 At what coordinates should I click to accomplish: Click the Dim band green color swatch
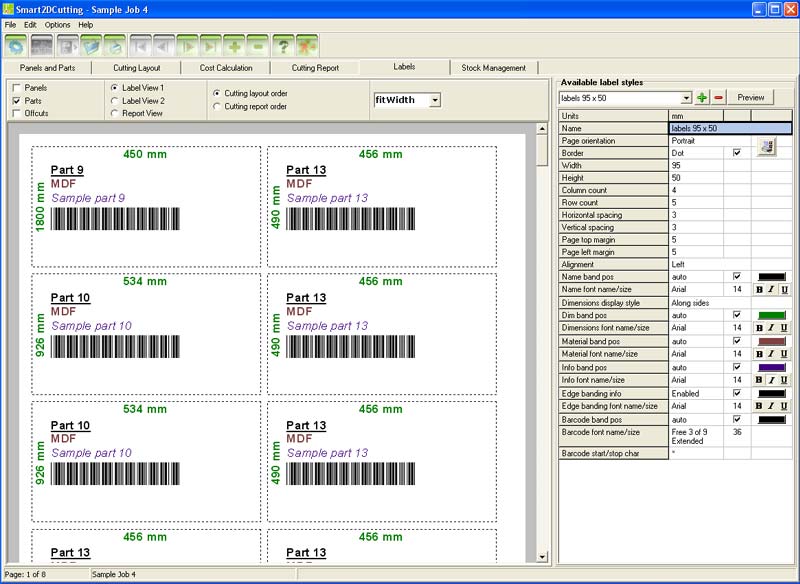point(772,316)
